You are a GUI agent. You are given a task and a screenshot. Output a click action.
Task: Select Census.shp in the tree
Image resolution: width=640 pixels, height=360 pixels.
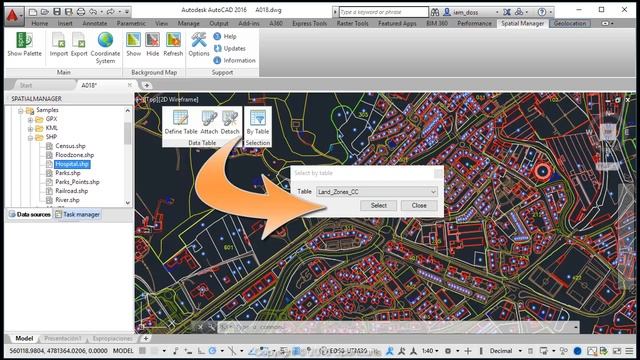(x=70, y=146)
